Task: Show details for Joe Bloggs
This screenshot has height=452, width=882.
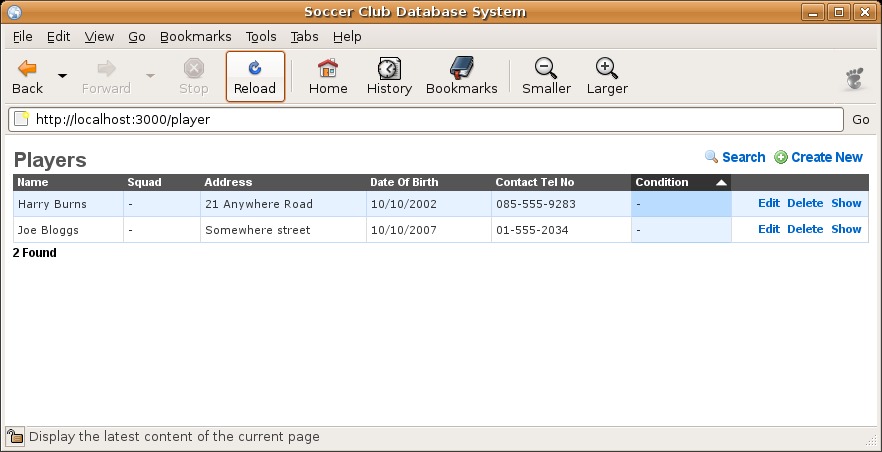Action: (846, 229)
